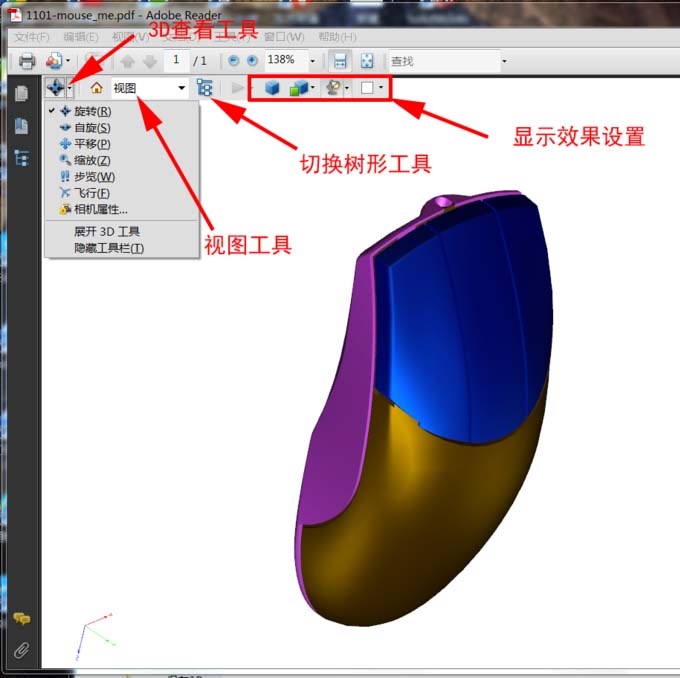
Task: Click the Print icon in toolbar
Action: 27,61
